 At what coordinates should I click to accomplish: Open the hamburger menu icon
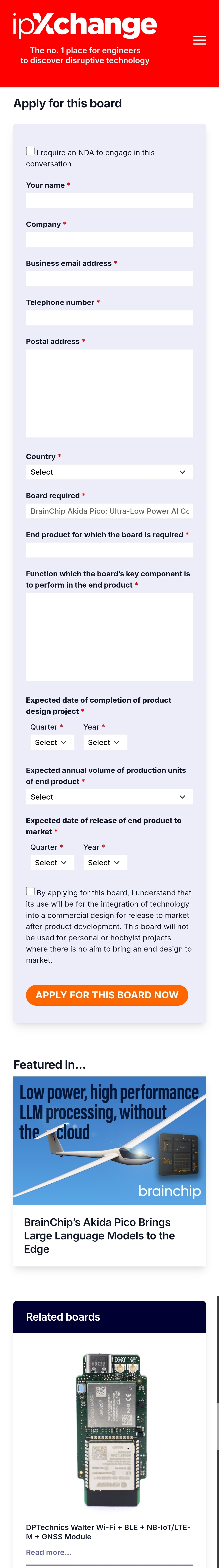[x=199, y=40]
